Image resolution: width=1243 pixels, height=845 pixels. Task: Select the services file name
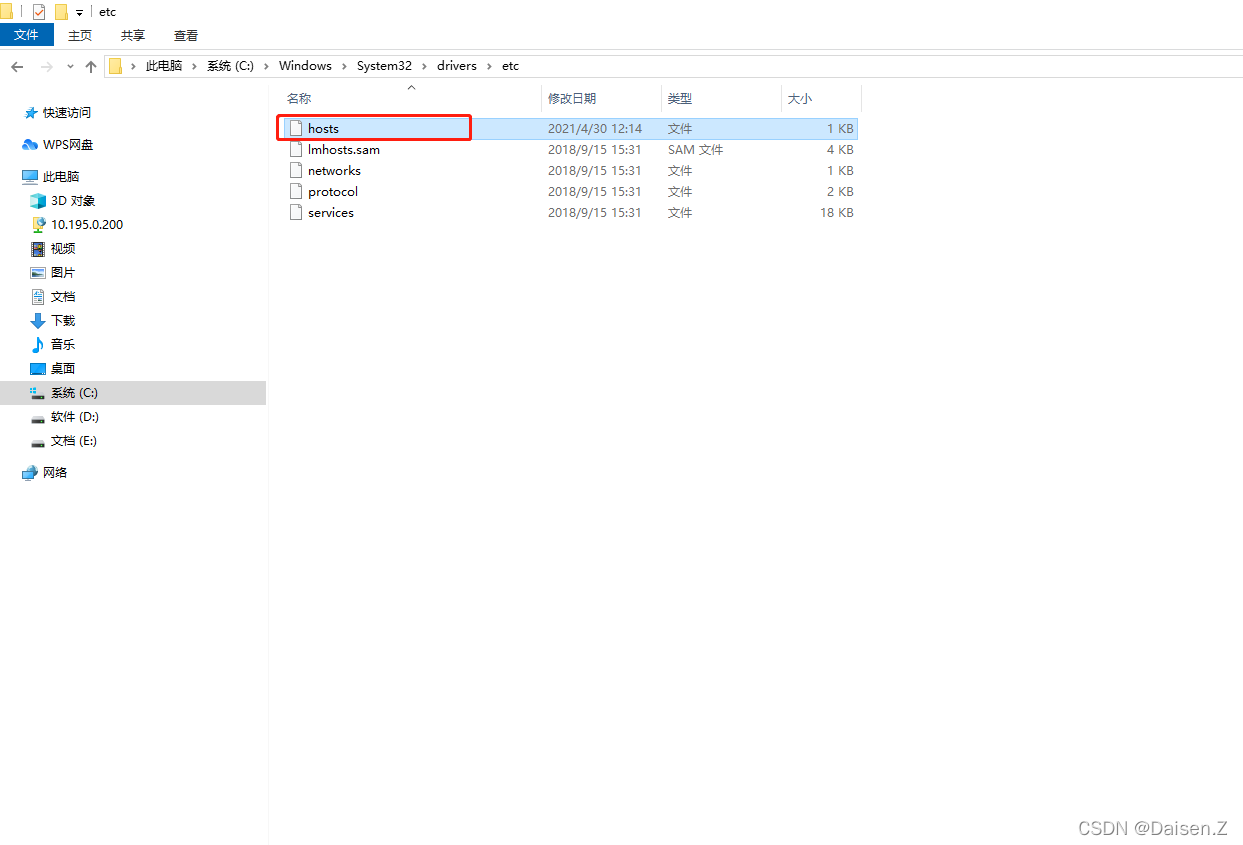331,212
